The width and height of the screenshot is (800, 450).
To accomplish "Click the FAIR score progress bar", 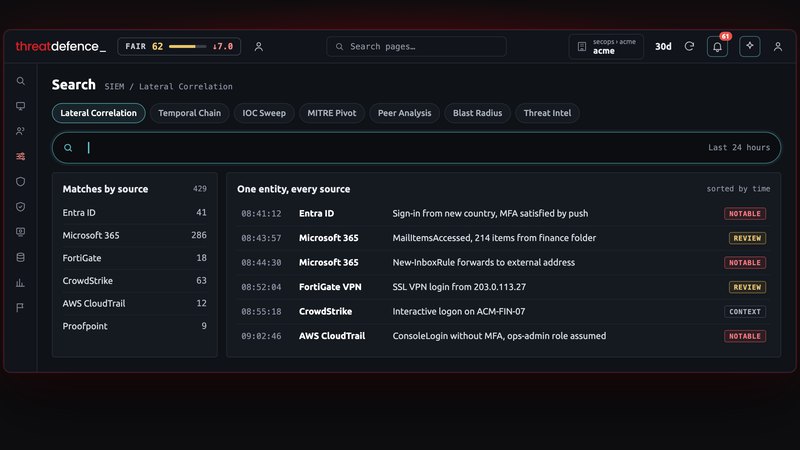I will [x=187, y=46].
